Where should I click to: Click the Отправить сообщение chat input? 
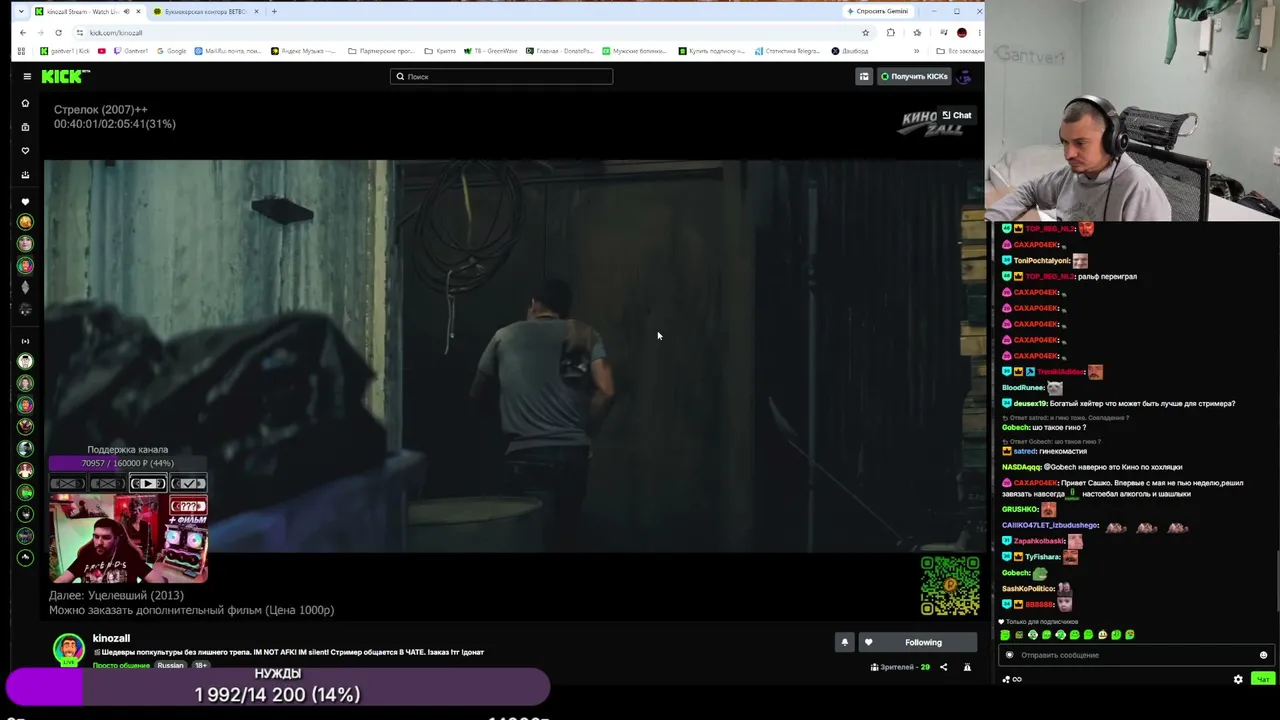tap(1135, 655)
